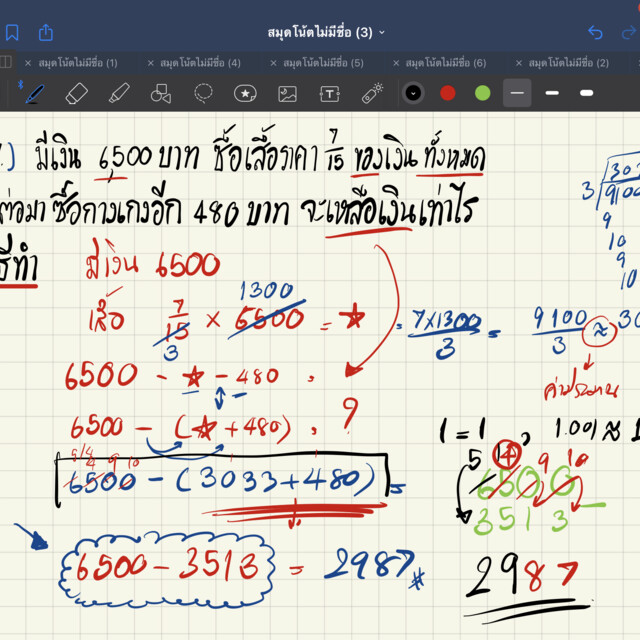Select the Pen tool
640x640 pixels.
click(x=34, y=94)
